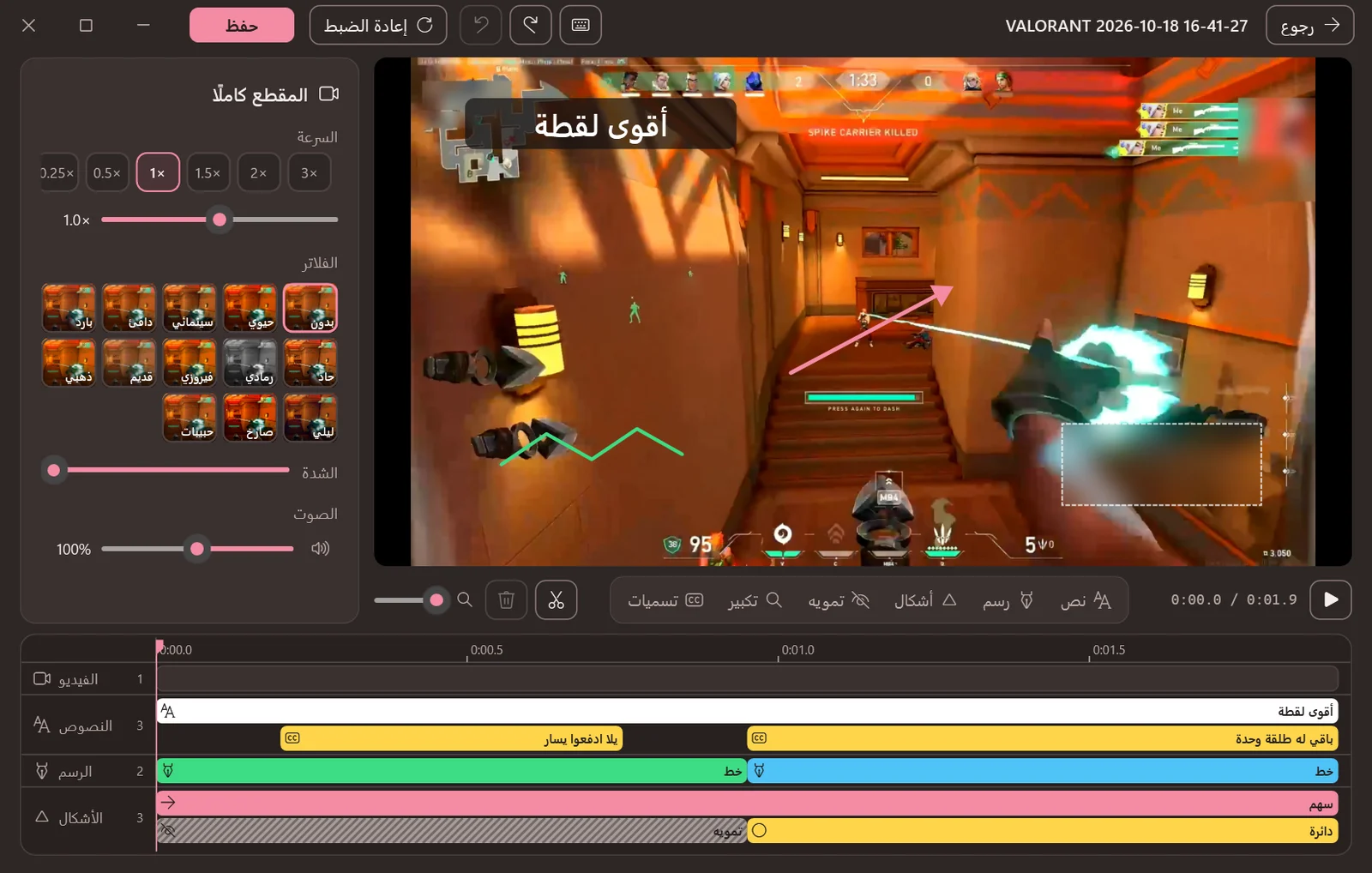1372x873 pixels.
Task: Select the تمويه blur tool
Action: click(839, 600)
